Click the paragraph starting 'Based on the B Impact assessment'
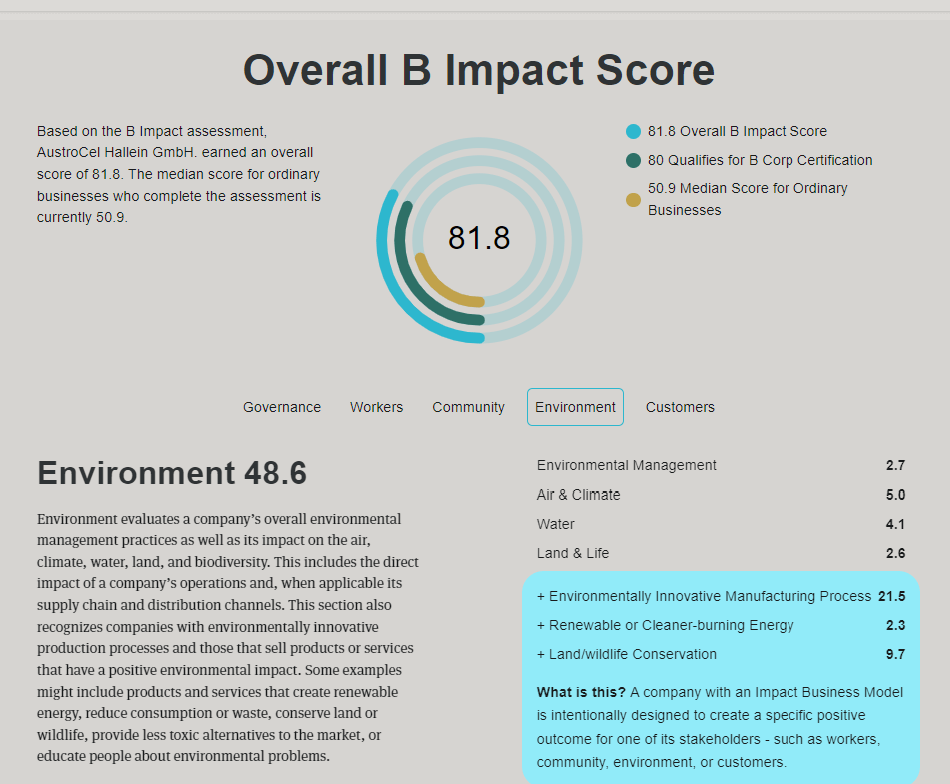 click(179, 174)
